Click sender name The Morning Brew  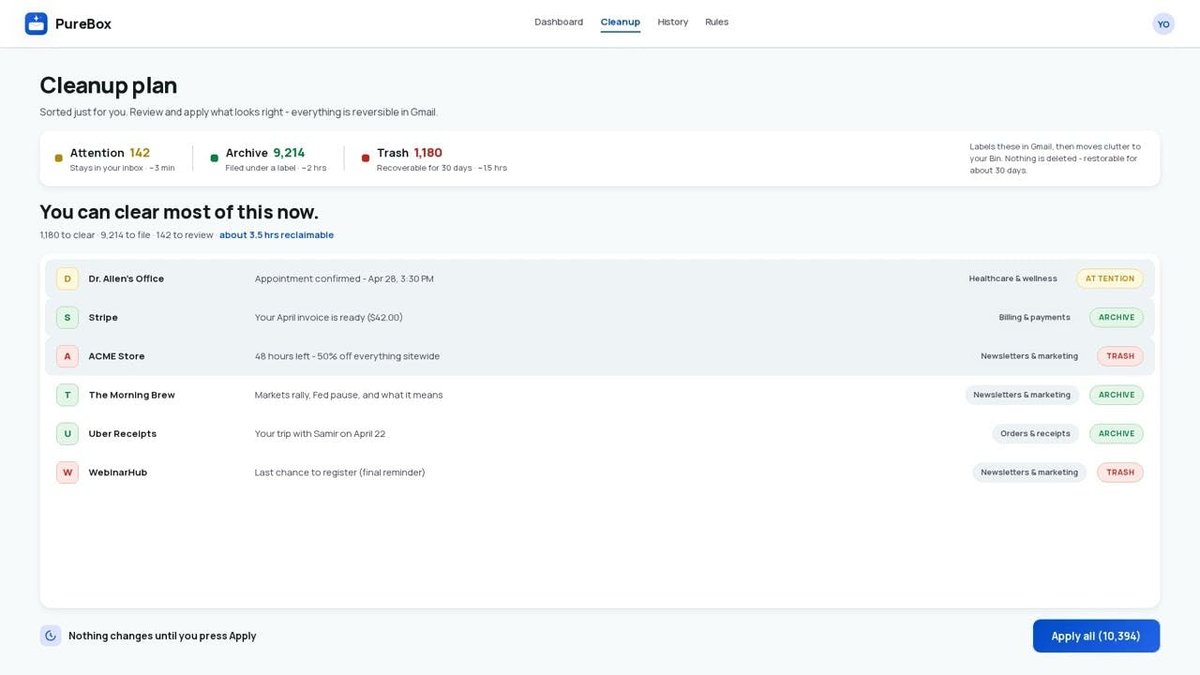click(x=131, y=395)
